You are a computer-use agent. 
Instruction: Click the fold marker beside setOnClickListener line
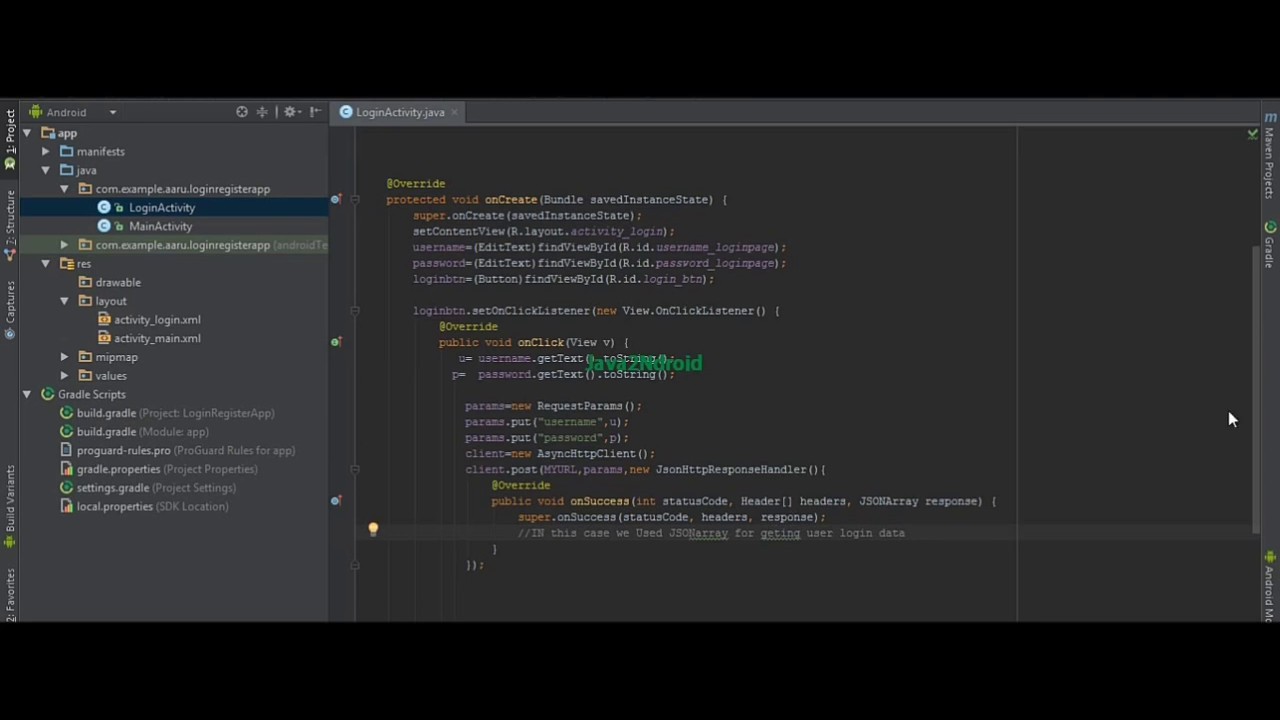(x=355, y=311)
